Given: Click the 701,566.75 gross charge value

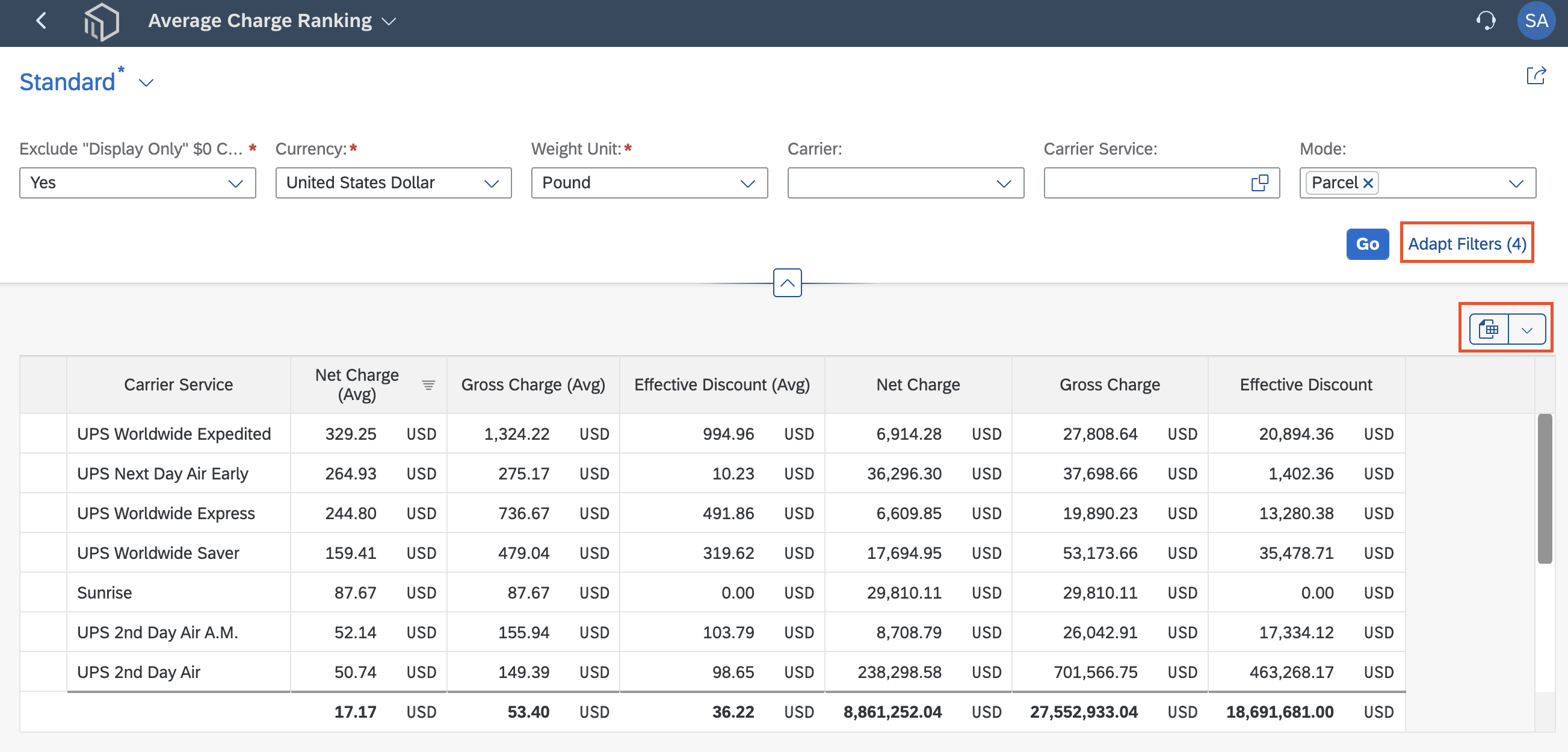Looking at the screenshot, I should click(1096, 673).
